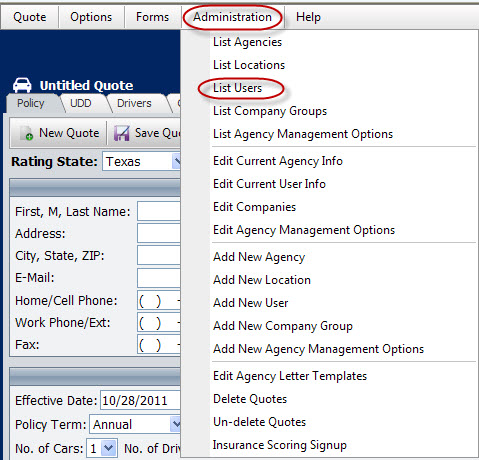Screen dimensions: 479x460
Task: Switch to the UDD tab
Action: pos(81,103)
